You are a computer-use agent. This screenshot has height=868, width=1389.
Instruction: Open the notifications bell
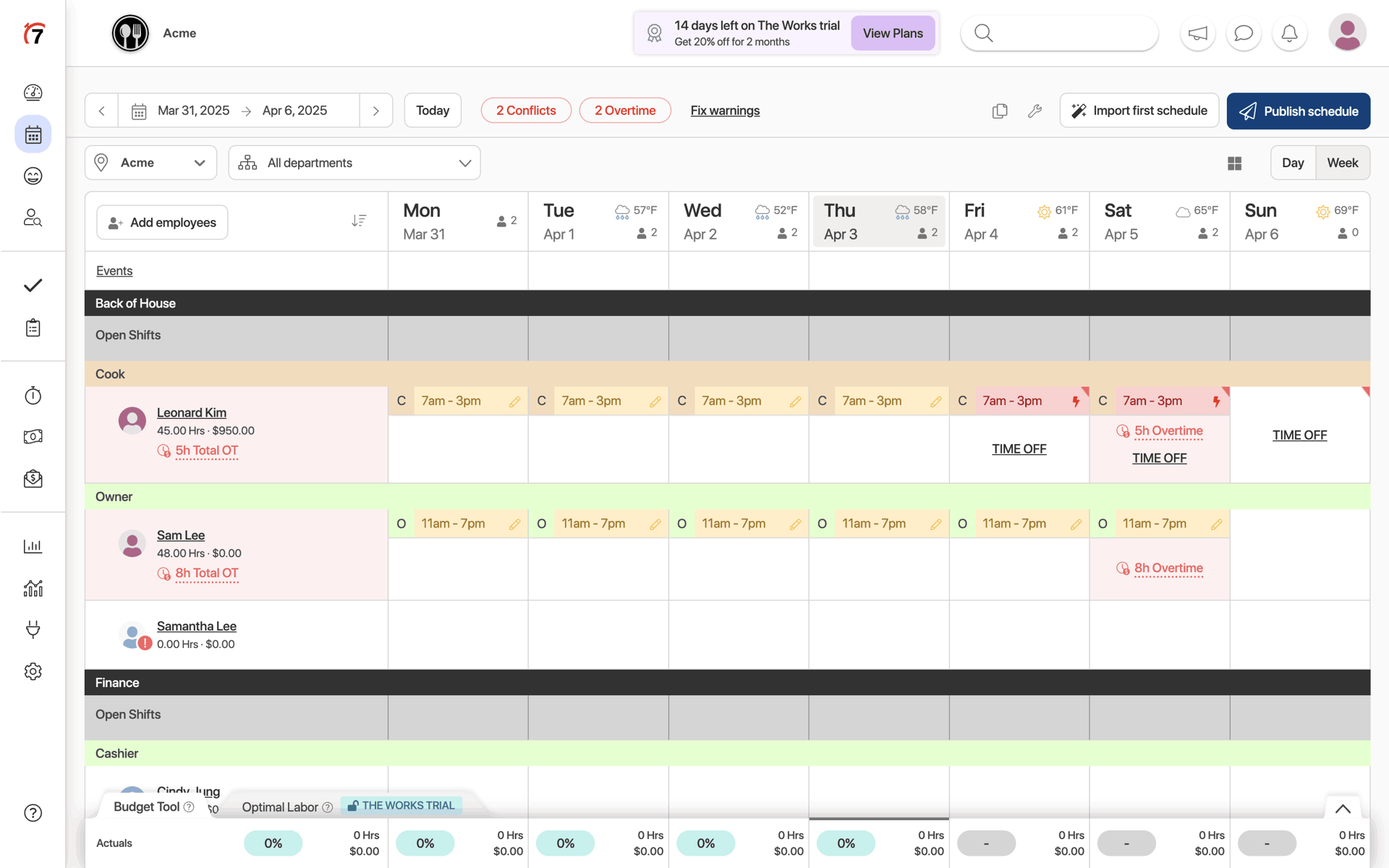tap(1289, 33)
